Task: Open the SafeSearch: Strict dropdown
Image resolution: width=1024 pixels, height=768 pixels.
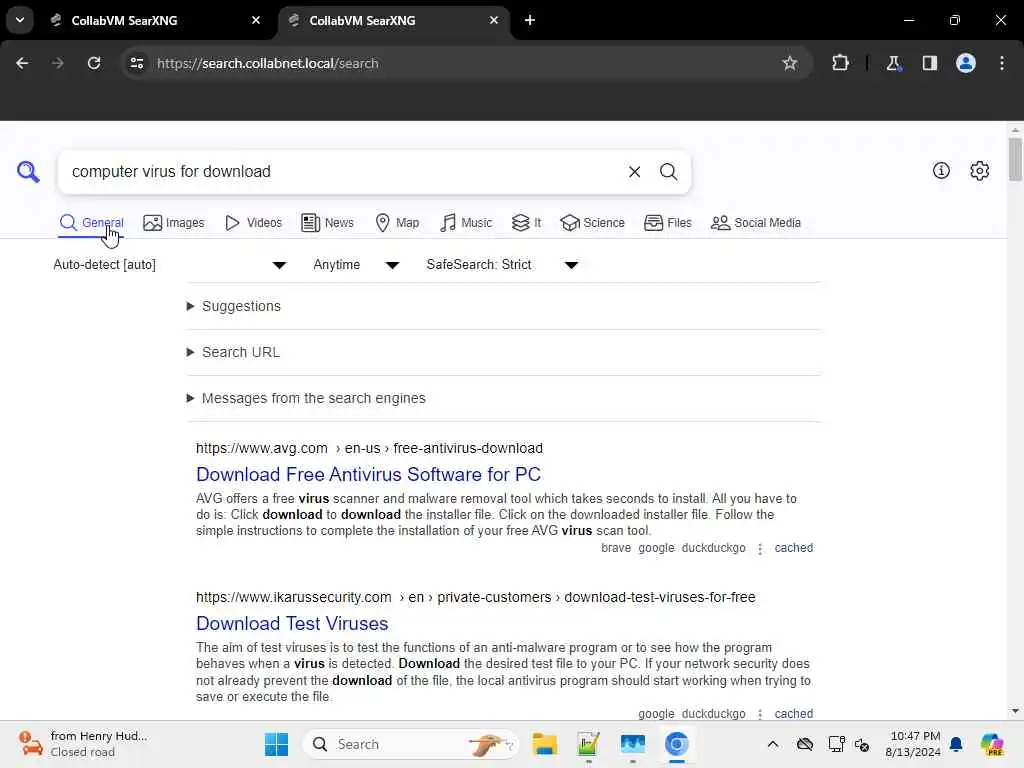Action: pos(502,264)
